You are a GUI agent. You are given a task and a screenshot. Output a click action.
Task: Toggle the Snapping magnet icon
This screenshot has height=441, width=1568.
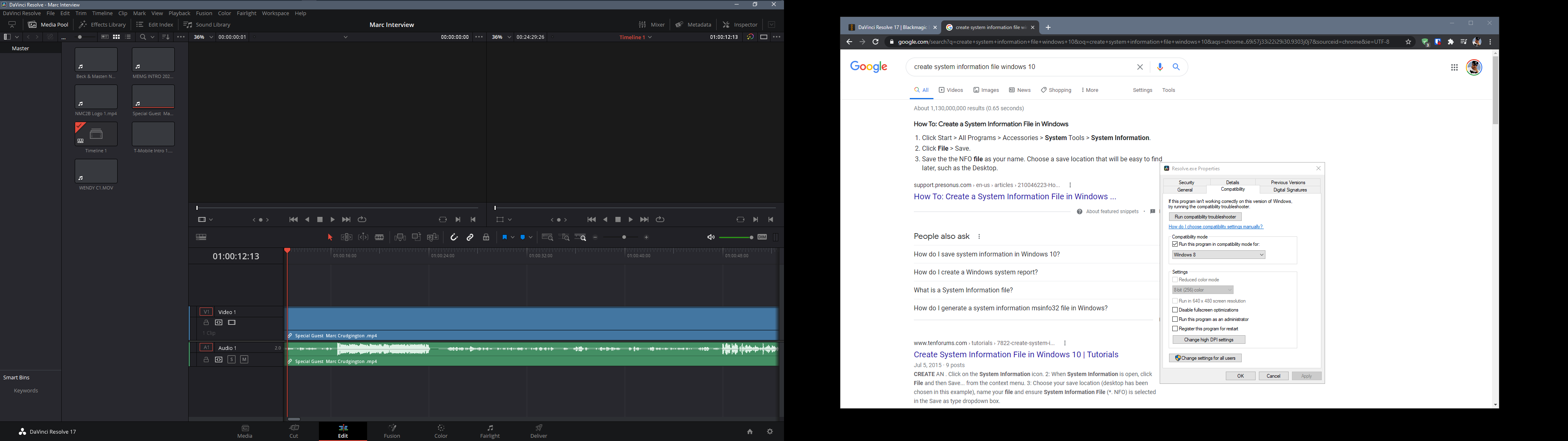tap(454, 238)
